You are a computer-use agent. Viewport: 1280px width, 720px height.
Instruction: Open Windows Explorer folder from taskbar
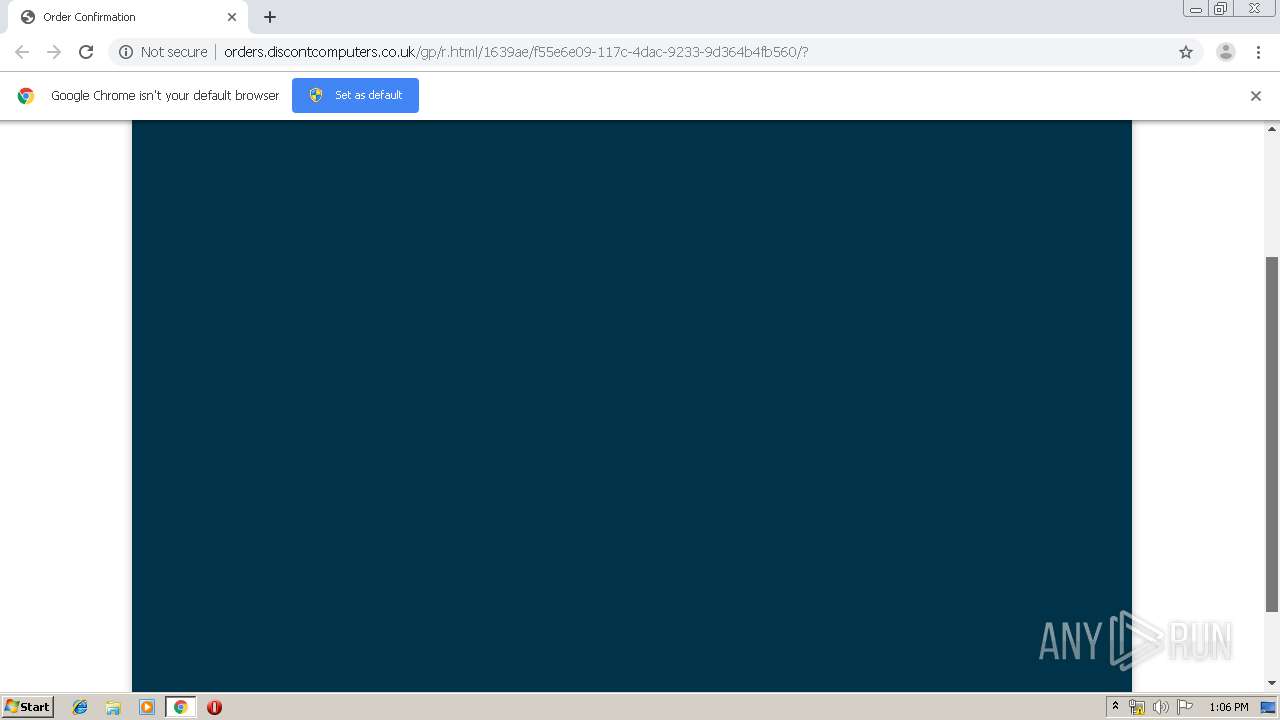pos(113,707)
